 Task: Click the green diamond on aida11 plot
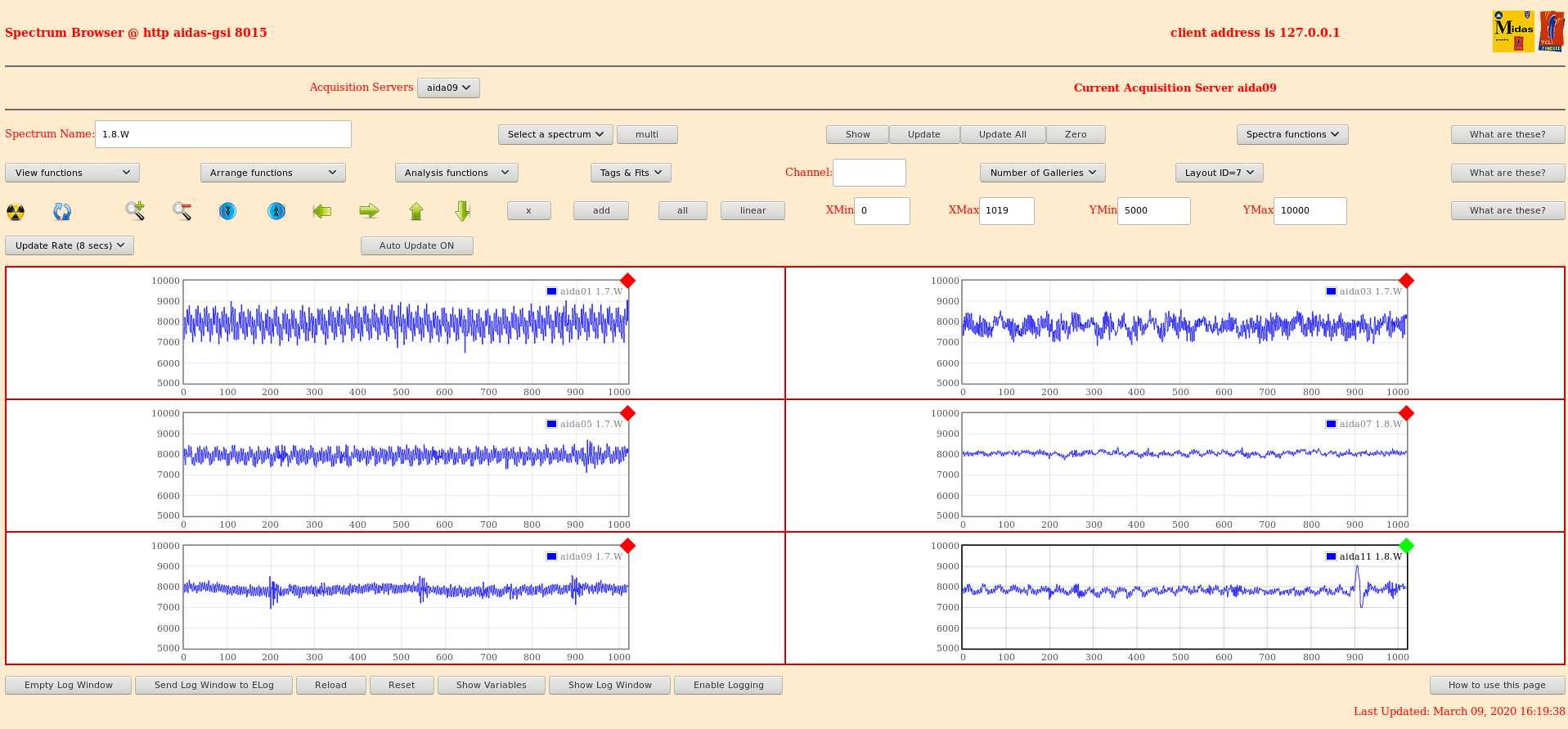click(1406, 545)
